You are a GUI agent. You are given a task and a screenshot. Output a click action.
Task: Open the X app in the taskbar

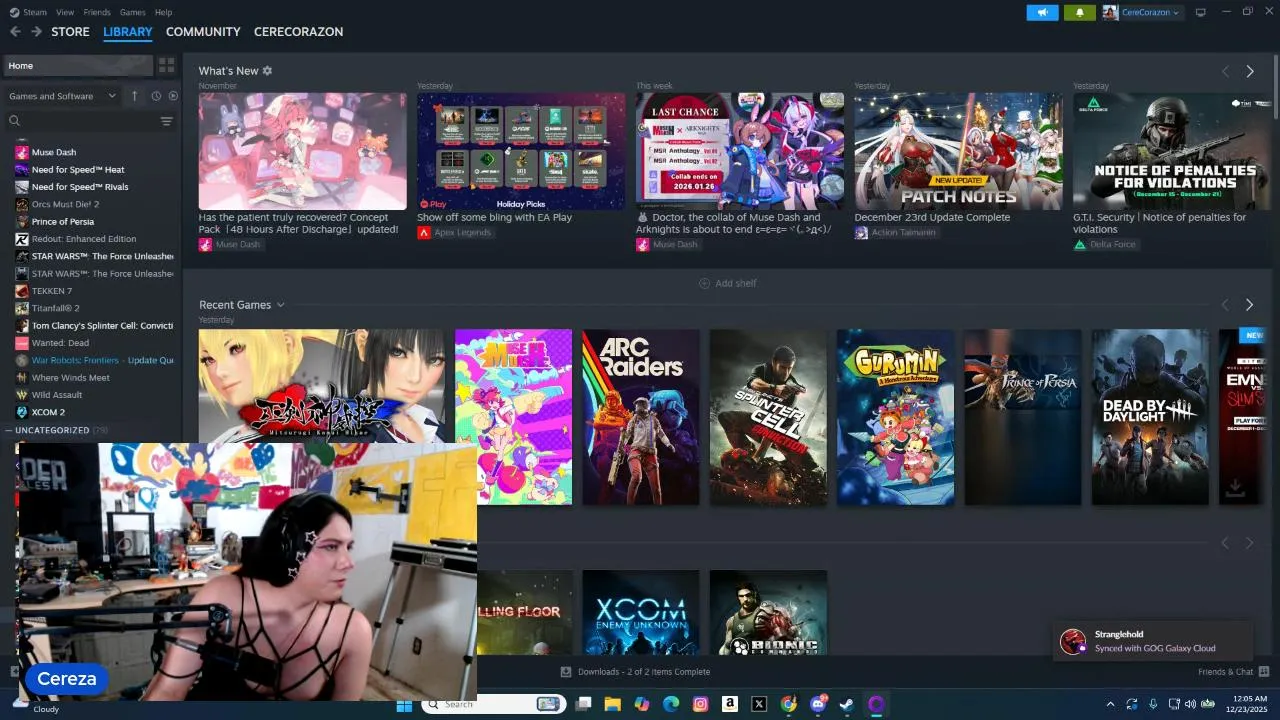pyautogui.click(x=759, y=704)
